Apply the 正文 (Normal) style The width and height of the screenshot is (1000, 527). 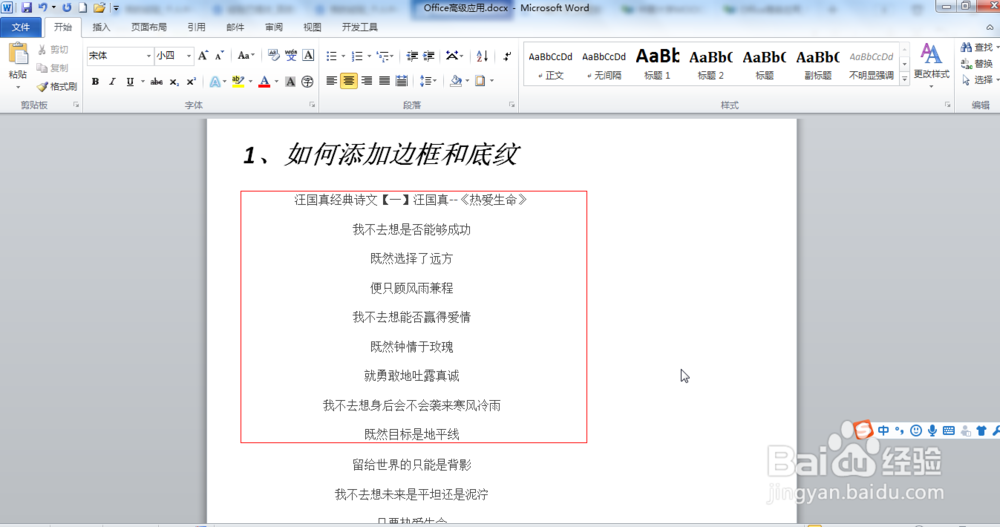550,64
